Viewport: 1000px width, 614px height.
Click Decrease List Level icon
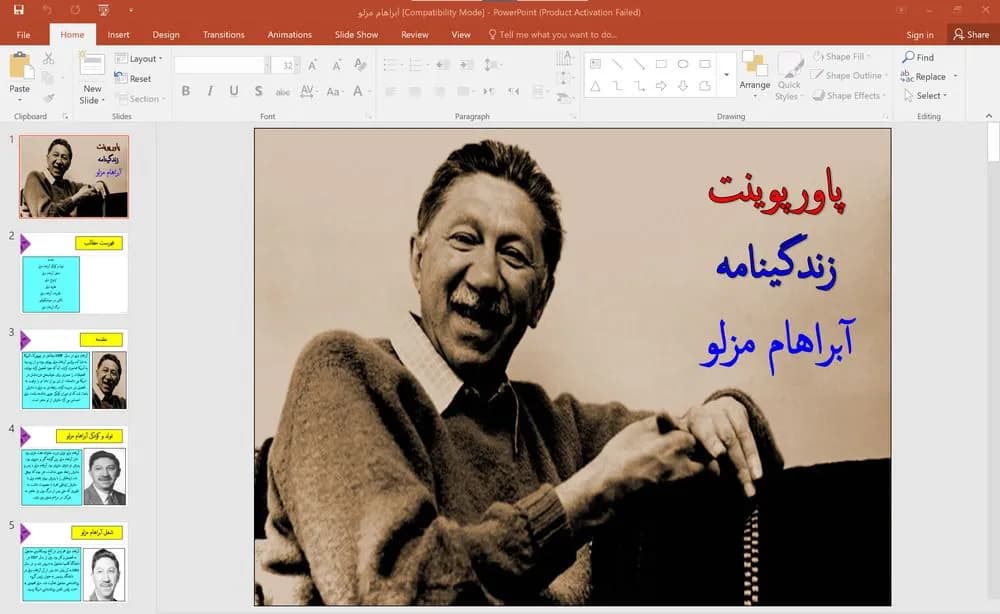pyautogui.click(x=443, y=65)
